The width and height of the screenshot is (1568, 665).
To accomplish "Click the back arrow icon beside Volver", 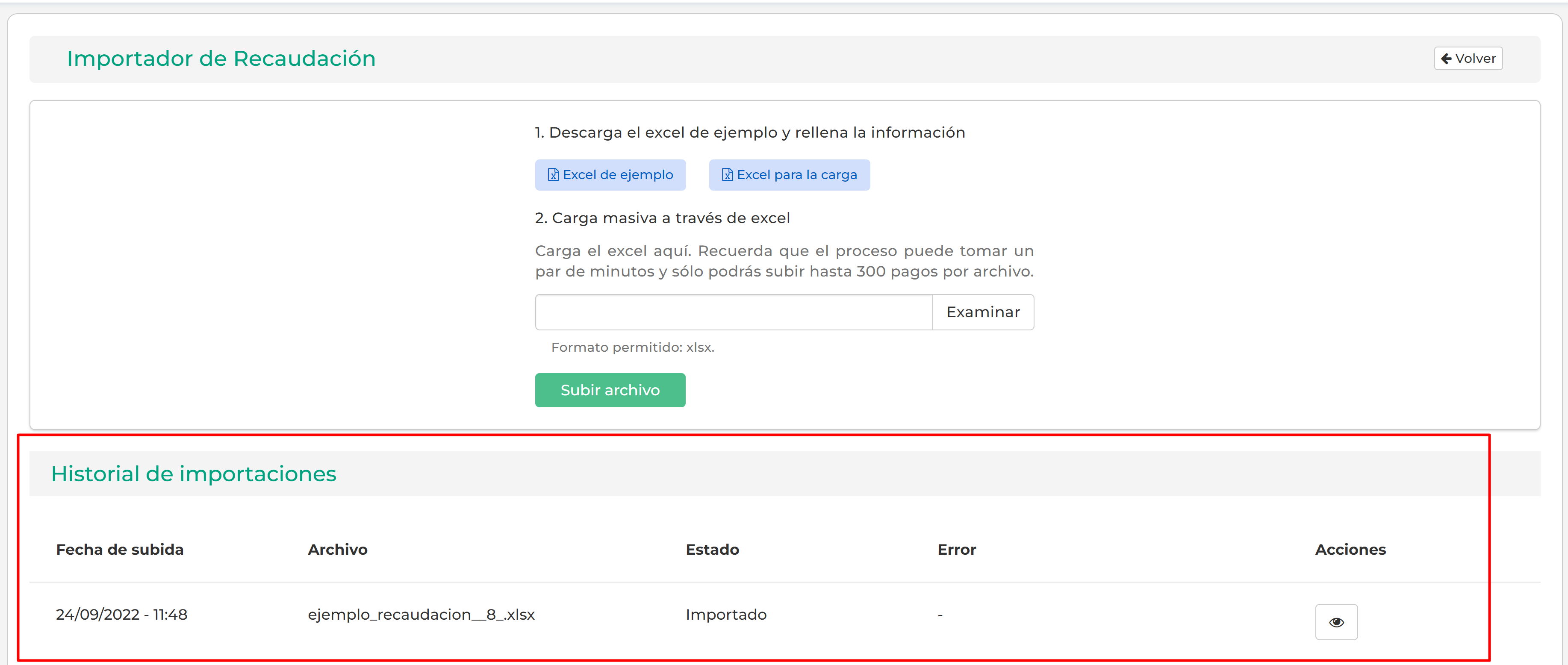I will 1446,59.
